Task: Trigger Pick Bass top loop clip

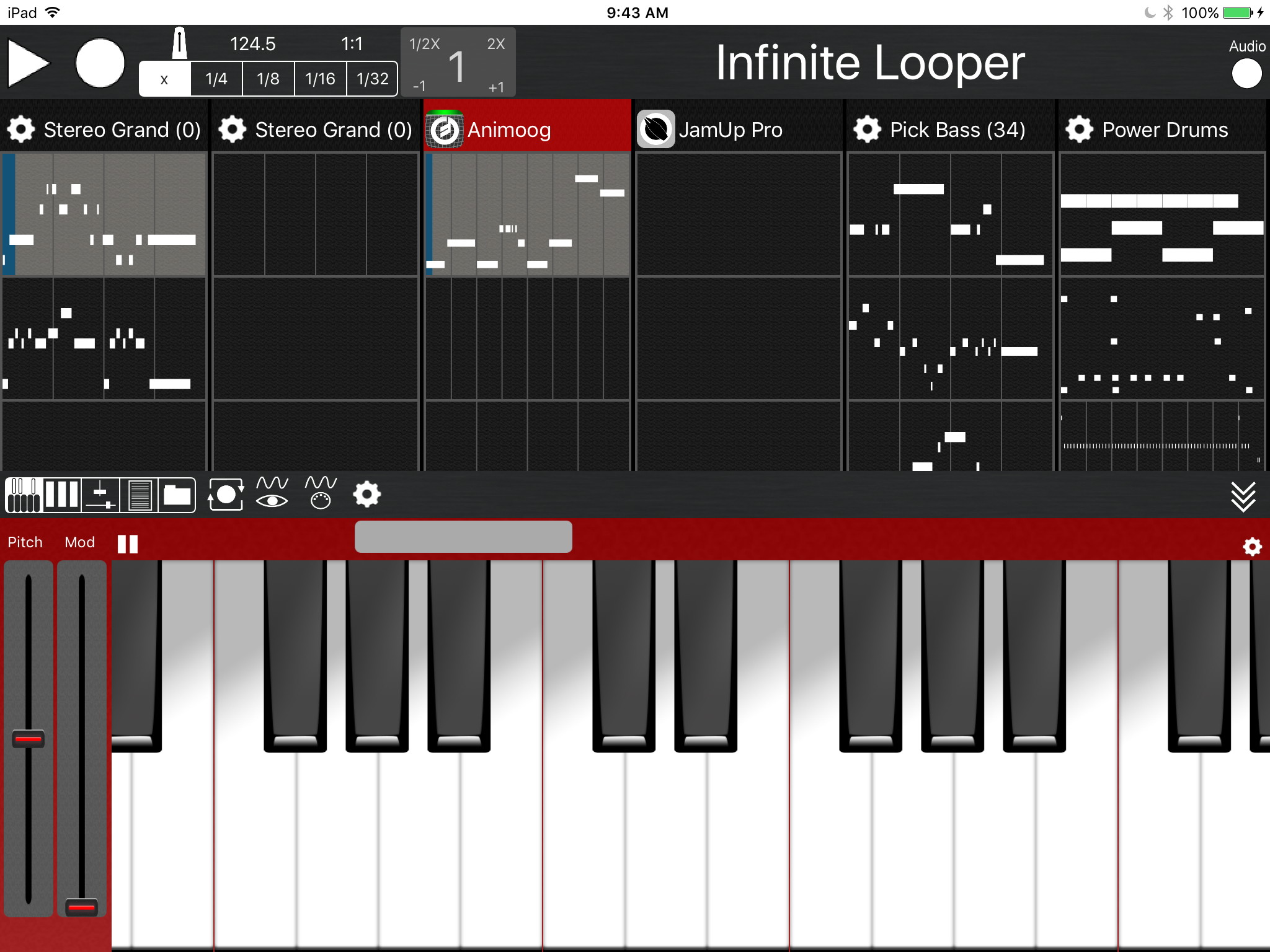Action: pos(950,214)
